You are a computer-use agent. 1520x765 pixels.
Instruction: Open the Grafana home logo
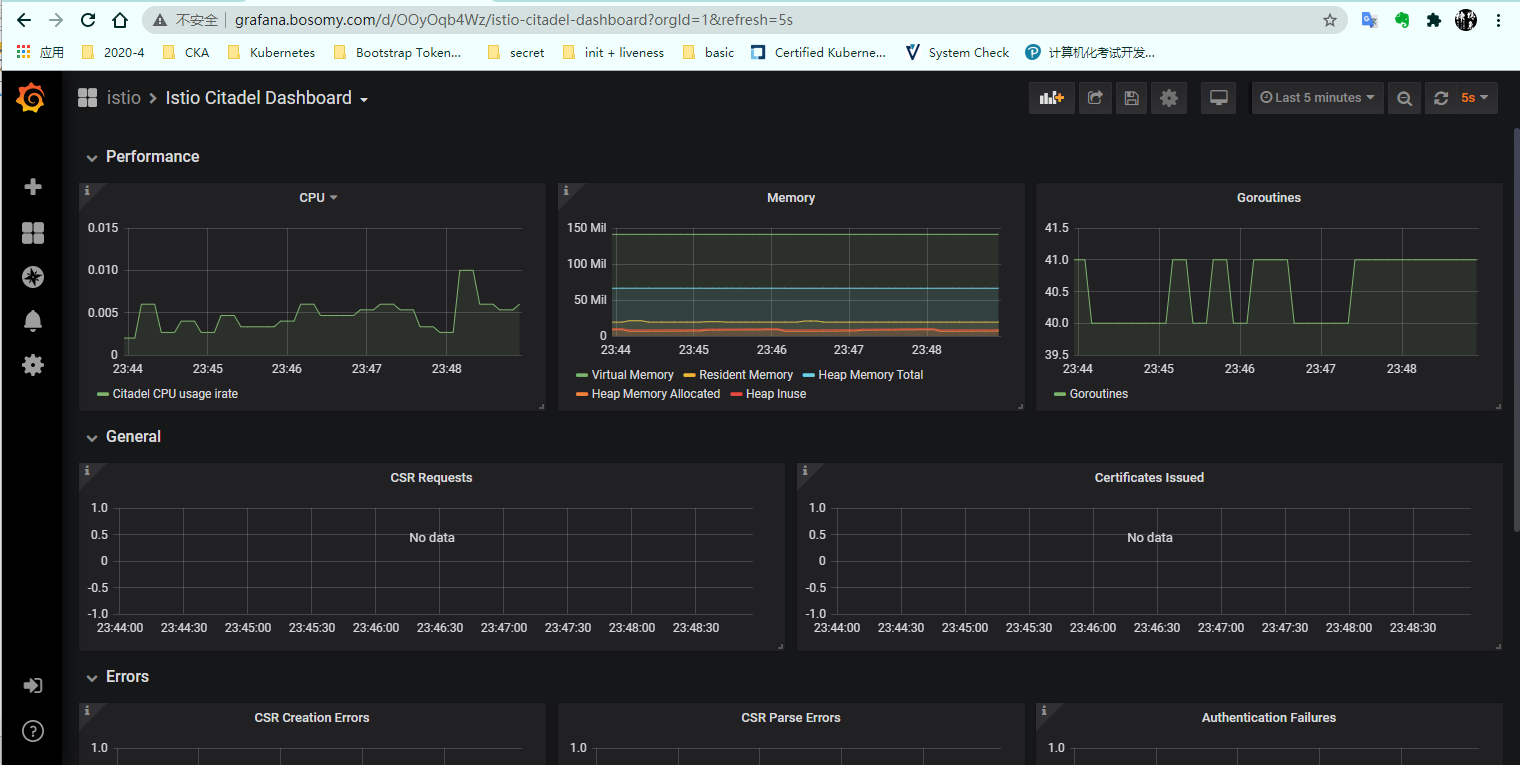[32, 98]
